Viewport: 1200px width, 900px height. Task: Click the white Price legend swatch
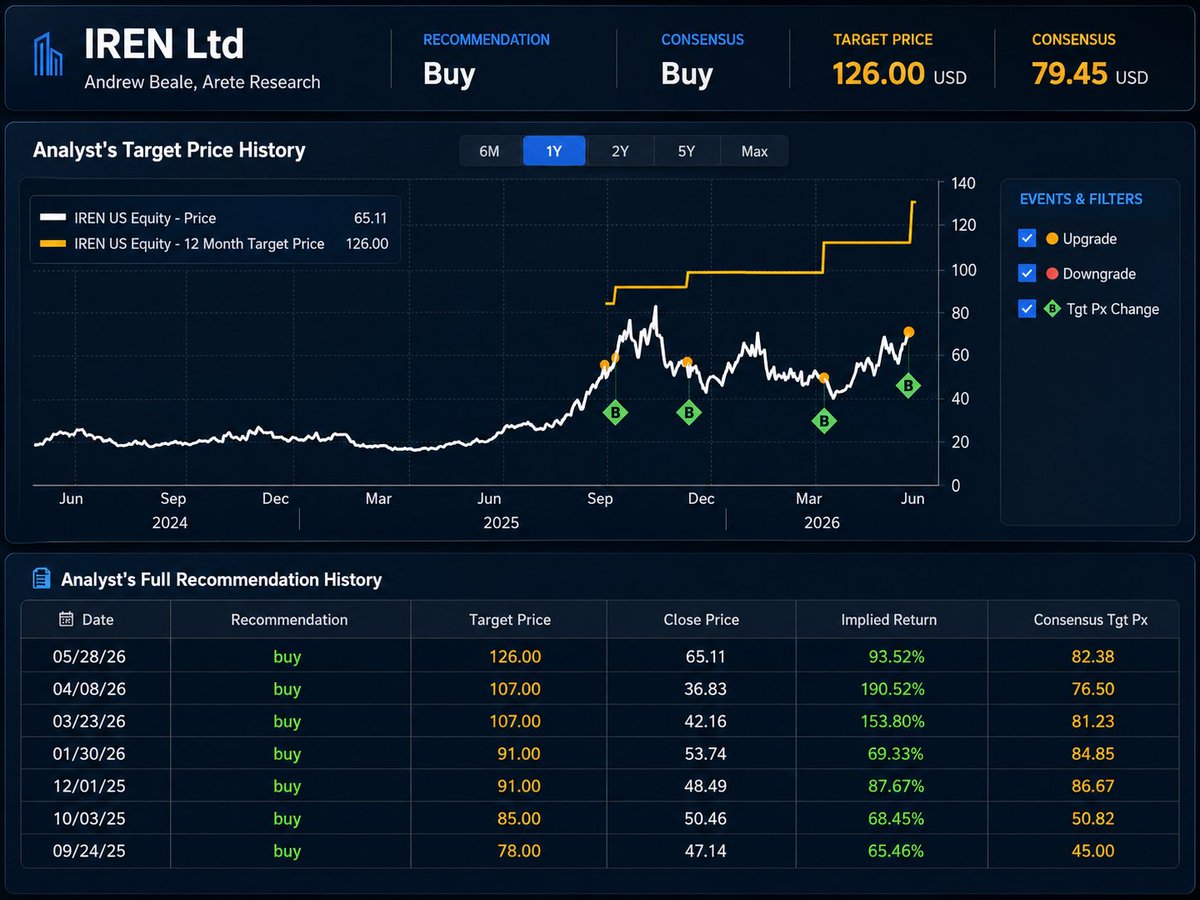tap(52, 217)
